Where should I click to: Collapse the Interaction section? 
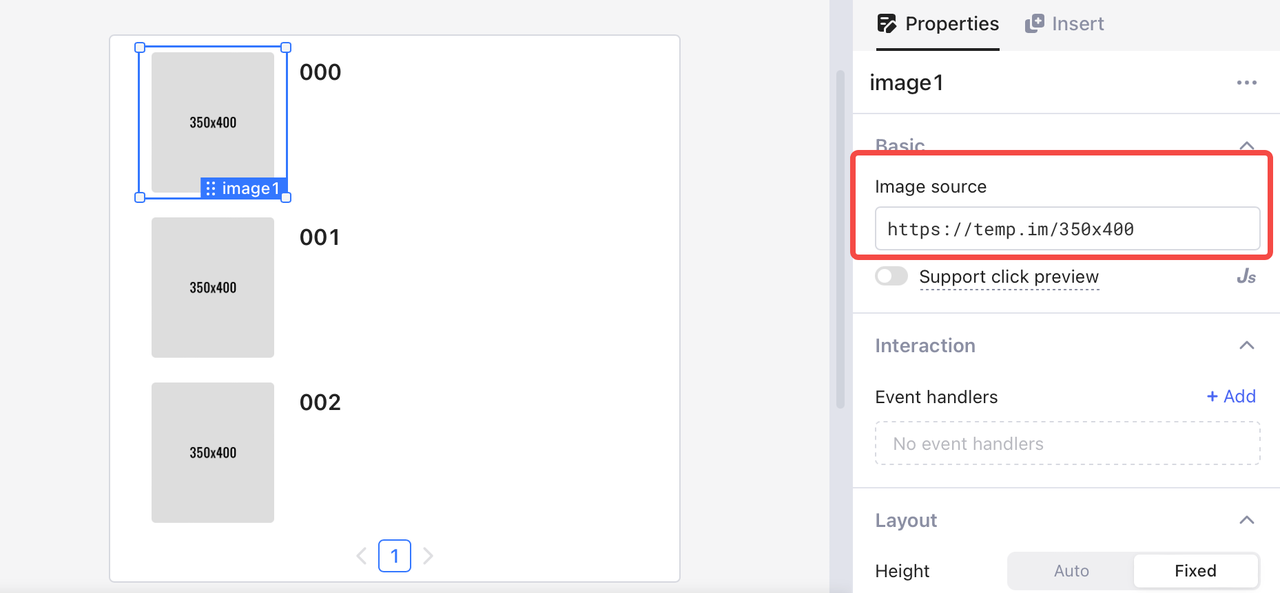(1246, 346)
